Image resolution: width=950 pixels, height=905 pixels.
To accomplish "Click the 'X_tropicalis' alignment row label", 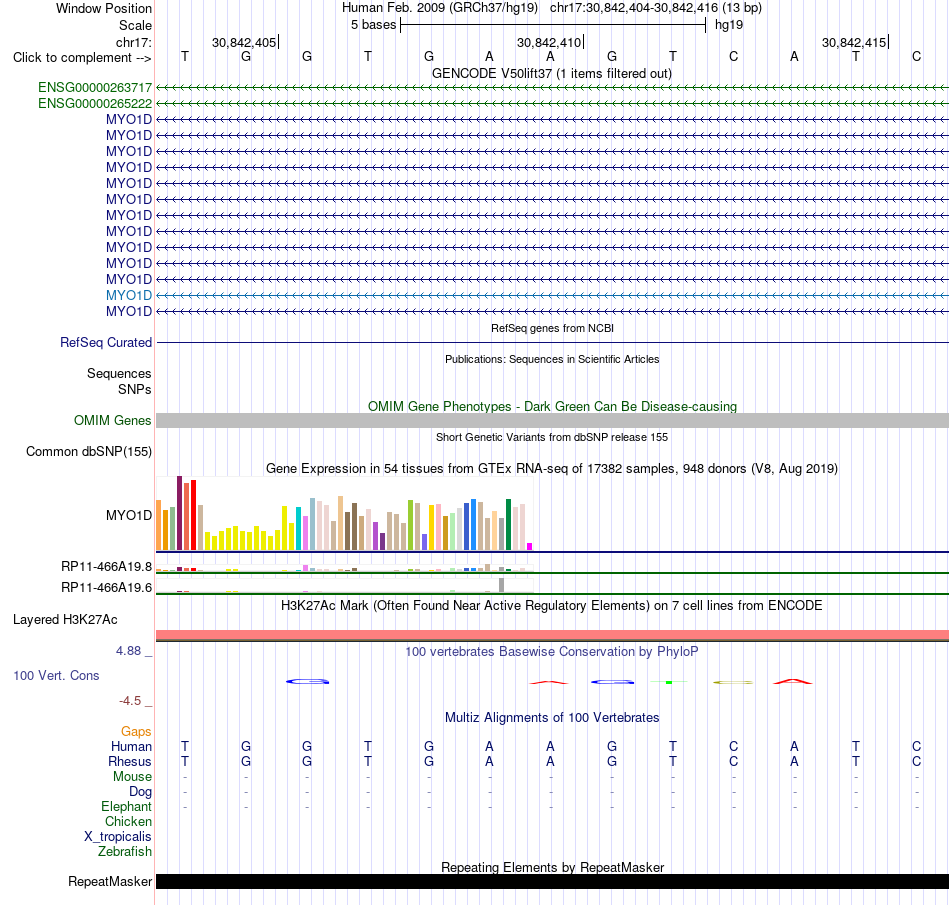I will tap(118, 837).
